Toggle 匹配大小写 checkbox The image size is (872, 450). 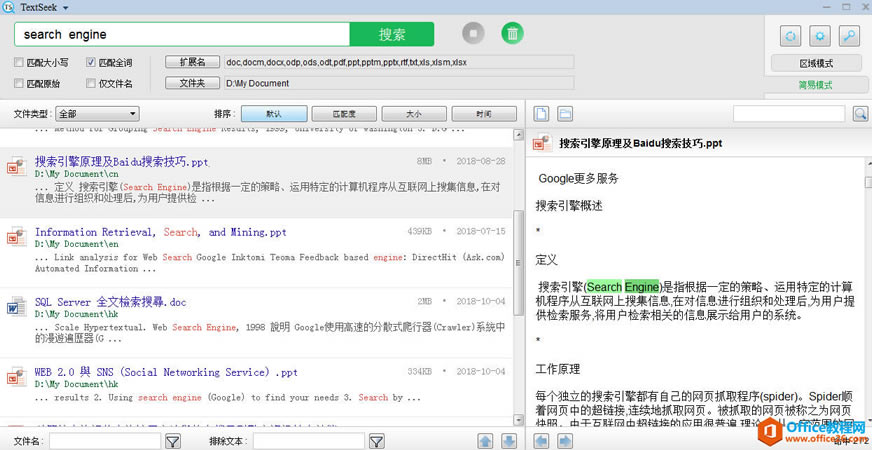(19, 63)
